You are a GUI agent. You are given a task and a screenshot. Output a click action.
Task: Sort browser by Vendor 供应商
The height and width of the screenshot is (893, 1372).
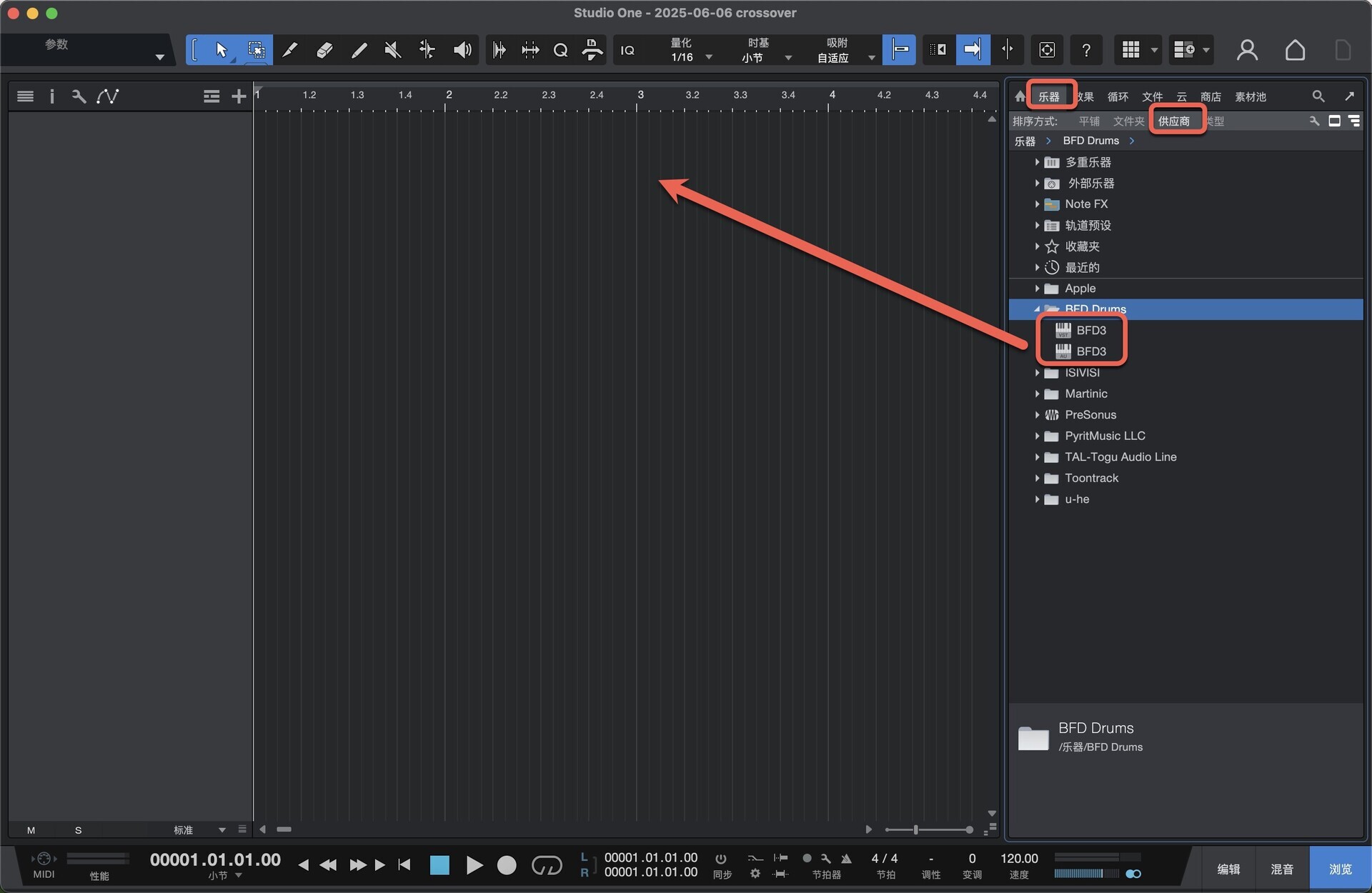(x=1174, y=121)
